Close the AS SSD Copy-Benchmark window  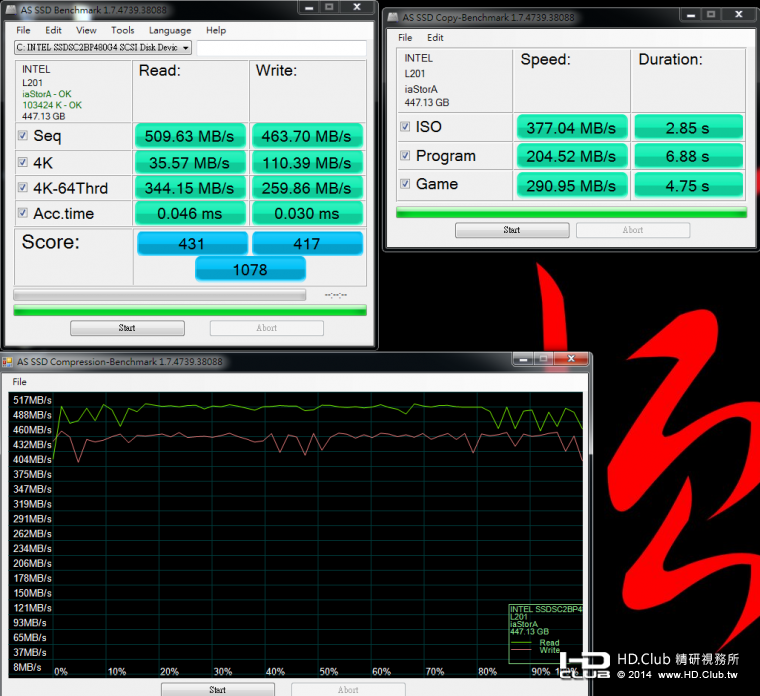point(739,15)
